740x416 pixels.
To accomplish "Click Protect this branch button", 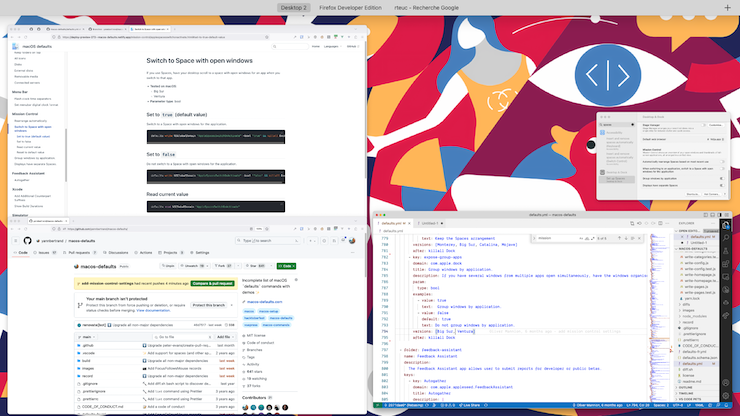I will click(209, 305).
